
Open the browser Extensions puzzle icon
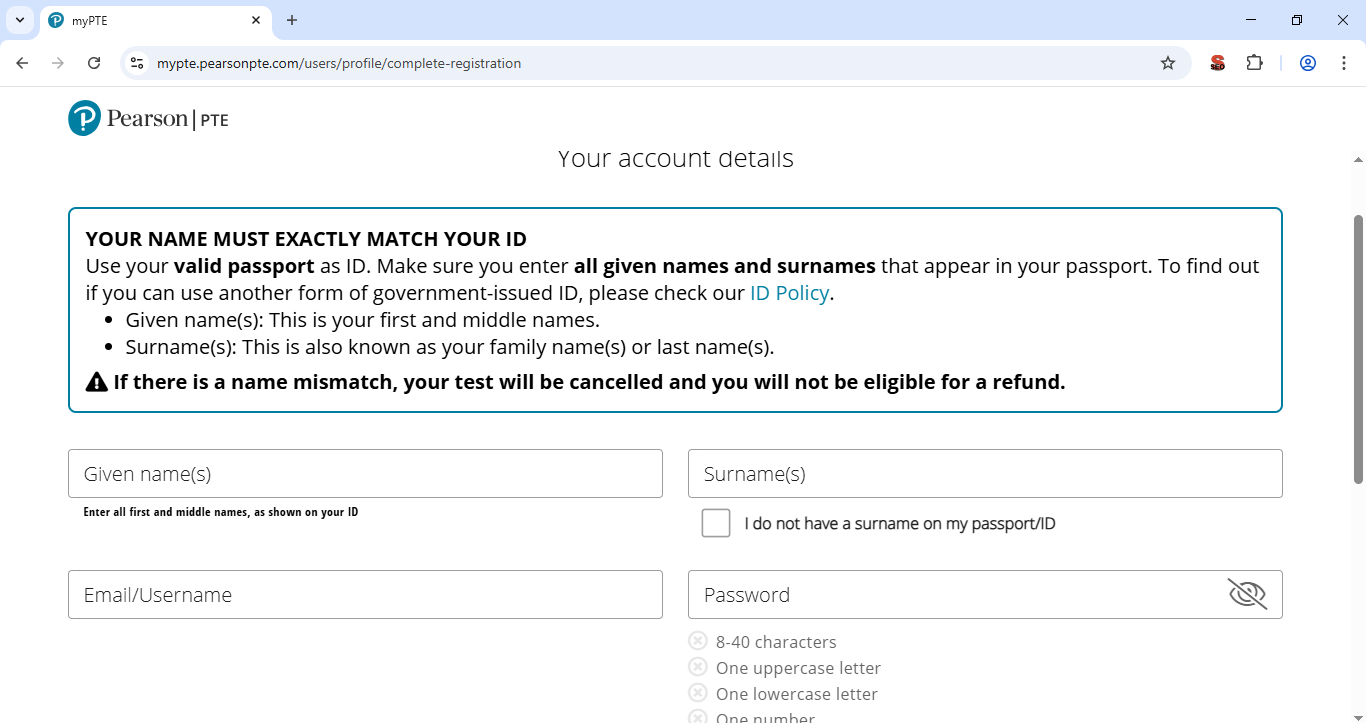1254,62
